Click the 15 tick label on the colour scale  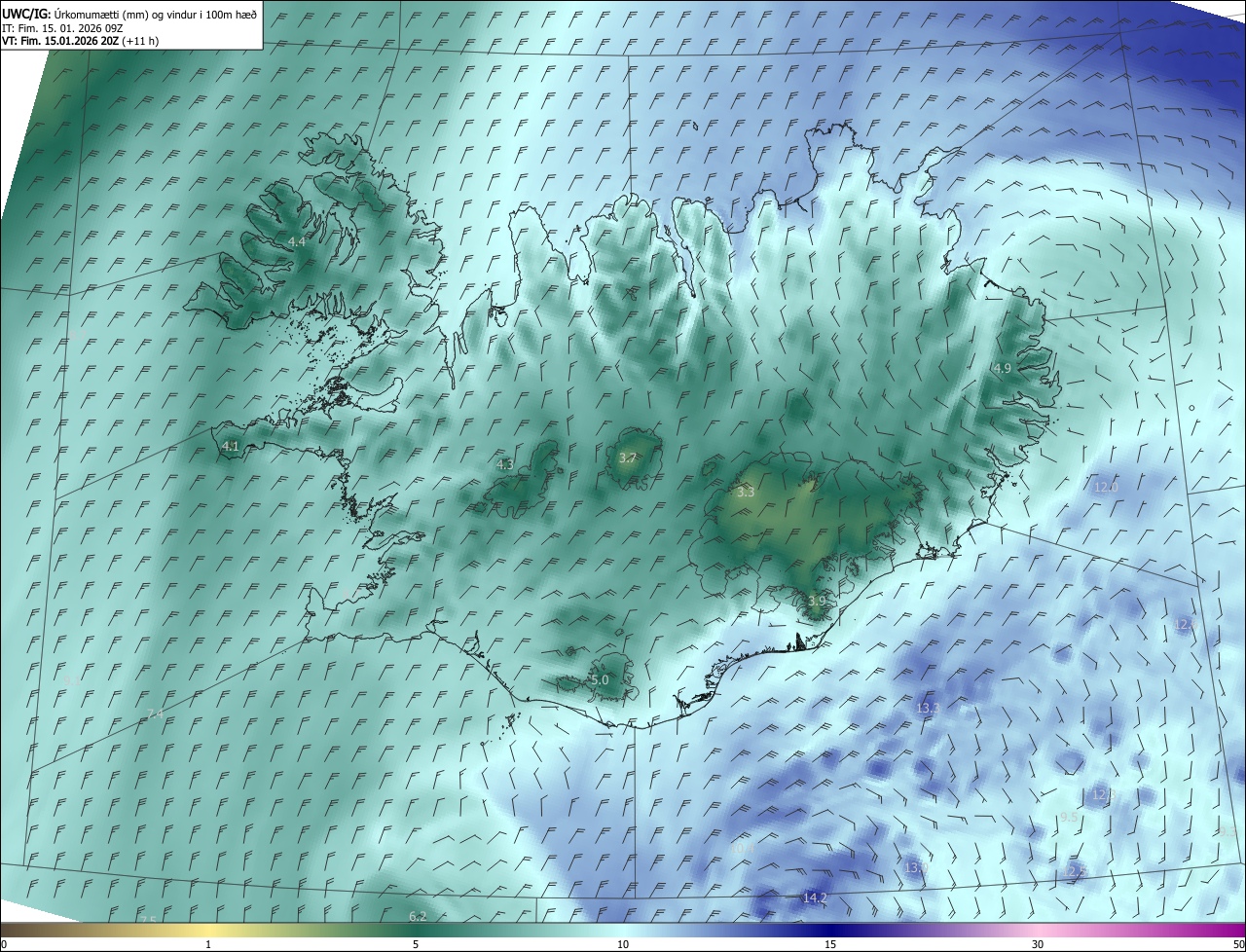tap(830, 944)
